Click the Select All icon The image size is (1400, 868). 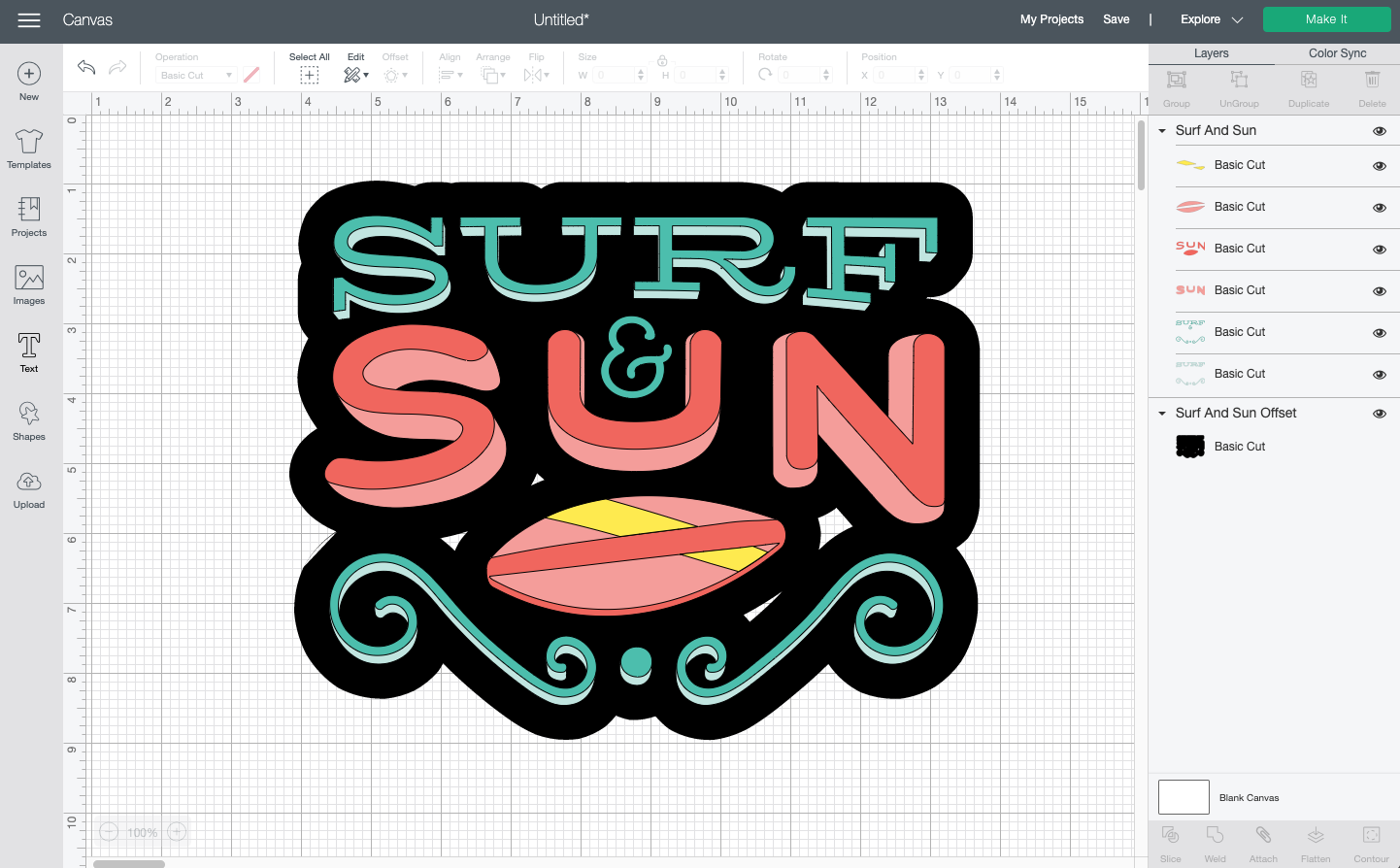310,75
